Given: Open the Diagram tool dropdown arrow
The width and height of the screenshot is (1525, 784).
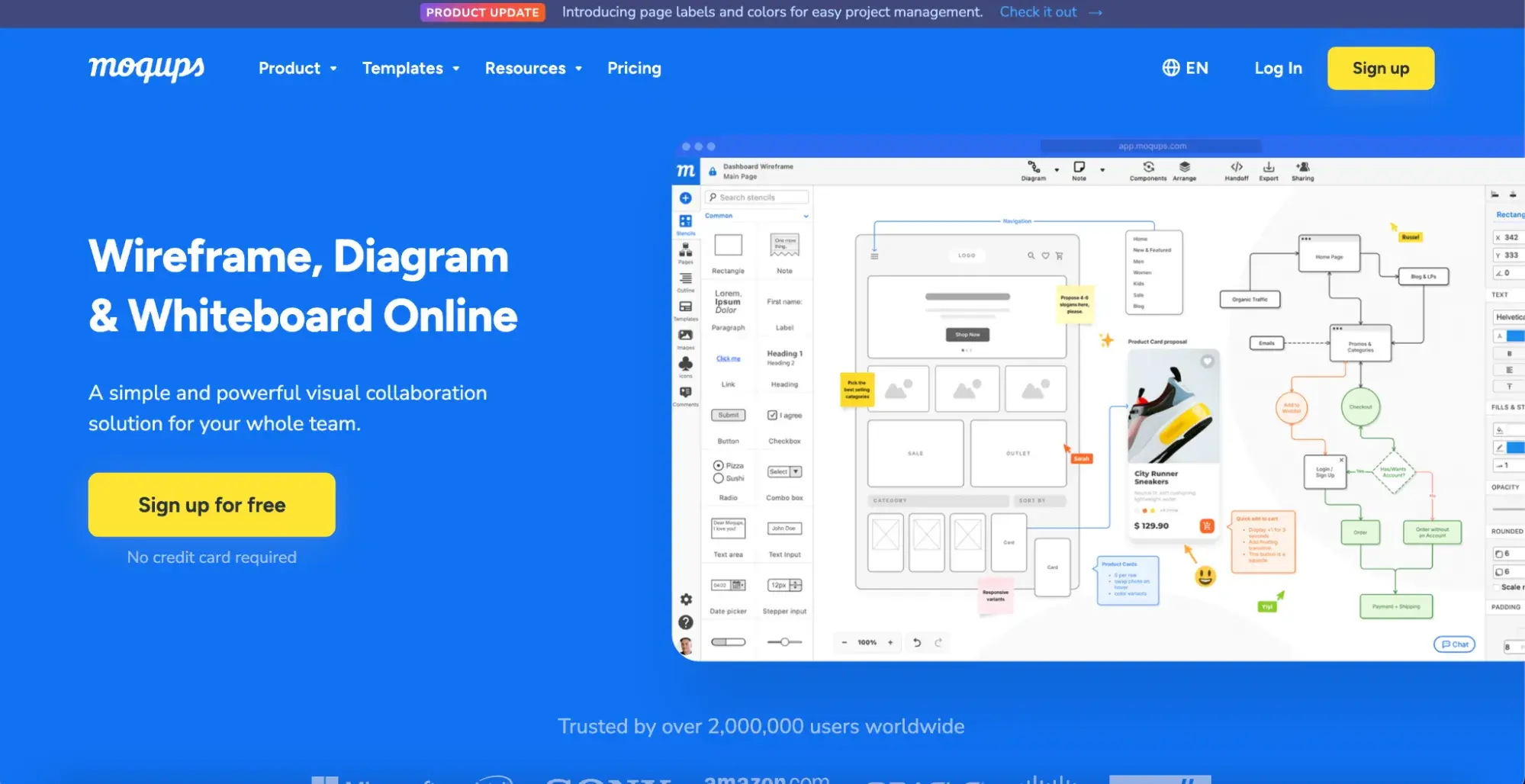Looking at the screenshot, I should pos(1057,170).
